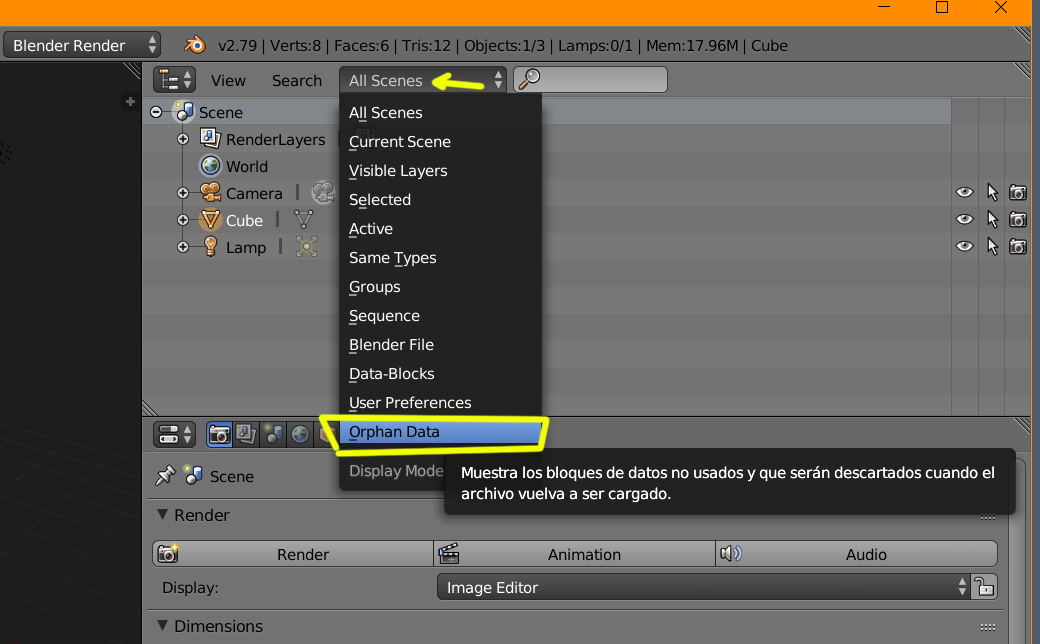Click the Blender logo icon in info bar
This screenshot has width=1040, height=644.
(x=194, y=45)
